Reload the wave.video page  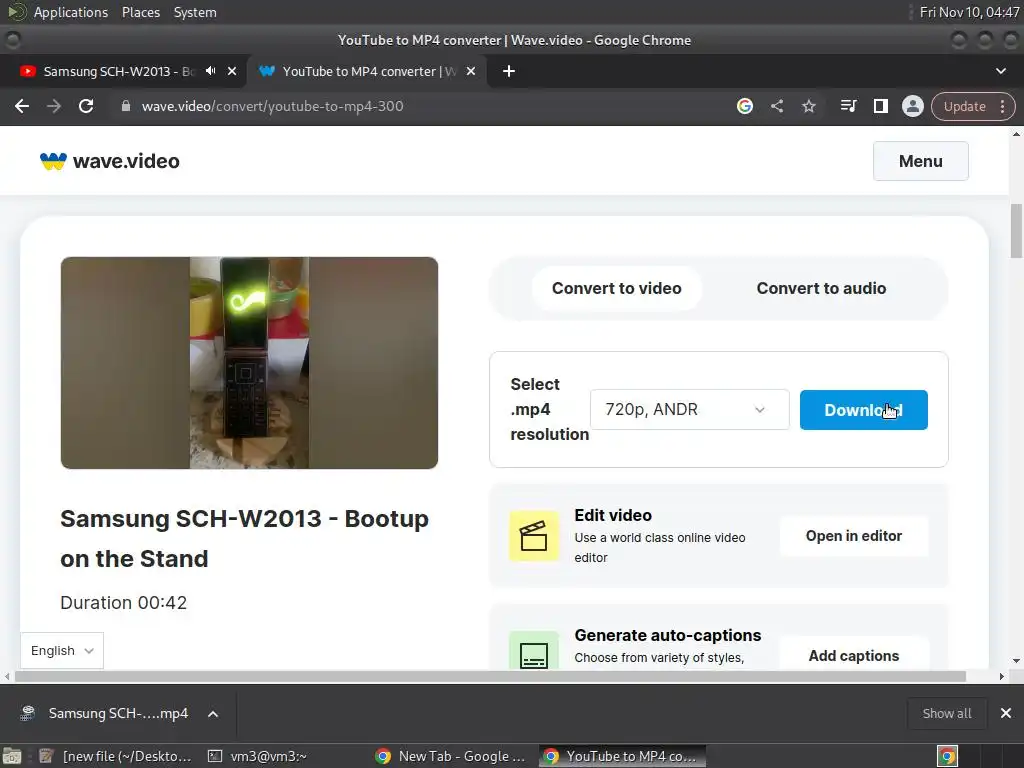86,106
